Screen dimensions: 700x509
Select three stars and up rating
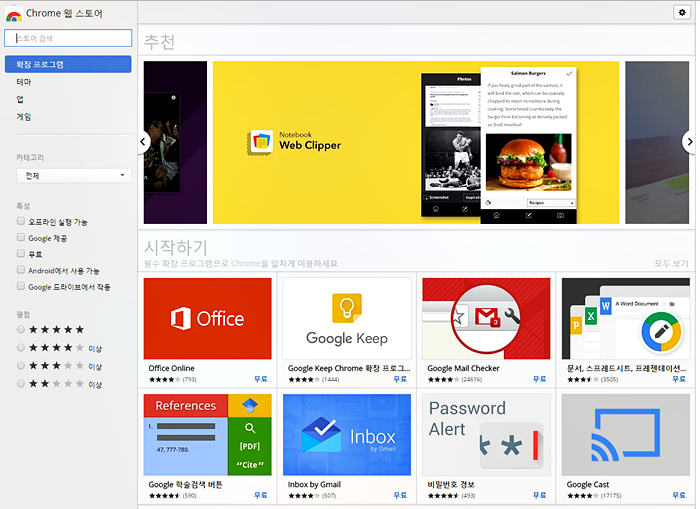point(21,366)
